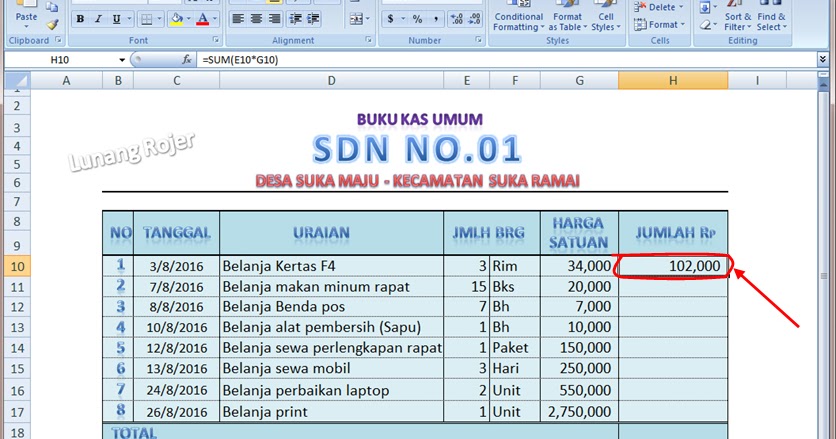Click formula bar with =SUM(E10*G10)

(505, 60)
